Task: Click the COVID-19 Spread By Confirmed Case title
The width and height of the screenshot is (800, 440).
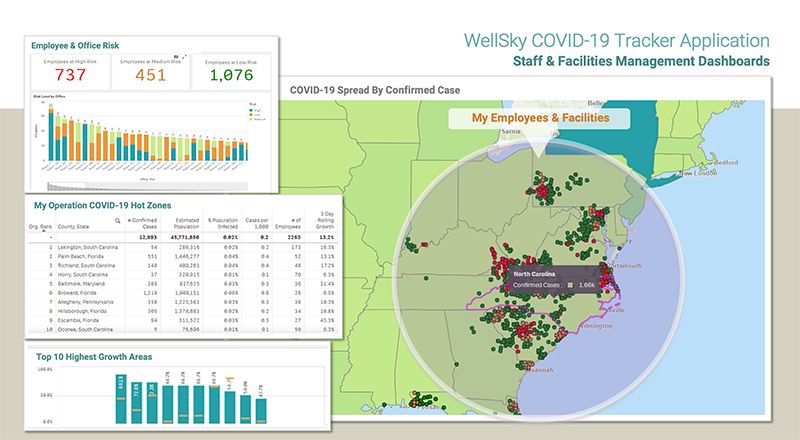Action: point(375,90)
